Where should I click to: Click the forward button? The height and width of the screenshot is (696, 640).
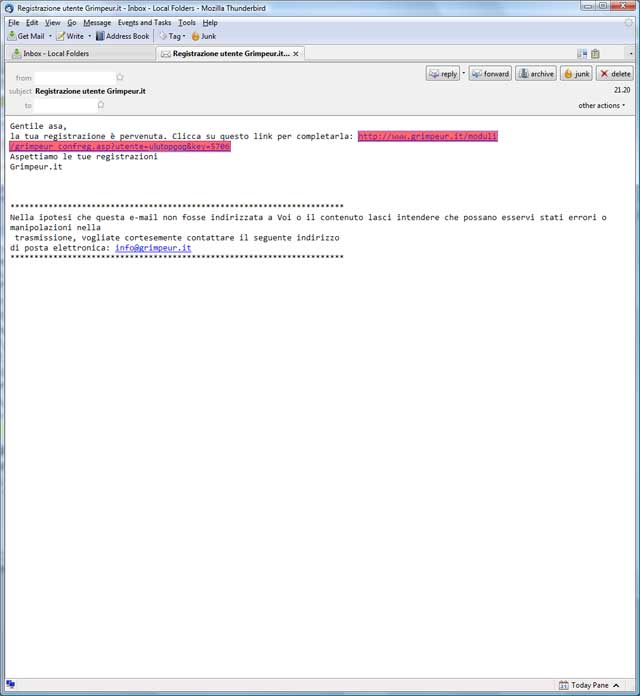[x=490, y=74]
